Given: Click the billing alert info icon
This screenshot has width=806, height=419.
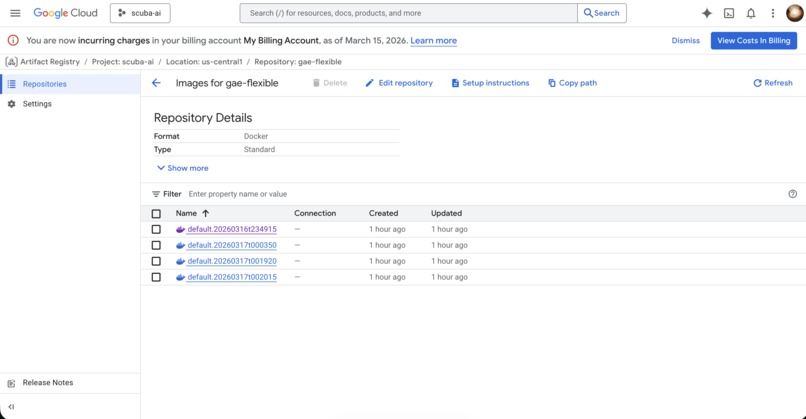Looking at the screenshot, I should (x=13, y=41).
